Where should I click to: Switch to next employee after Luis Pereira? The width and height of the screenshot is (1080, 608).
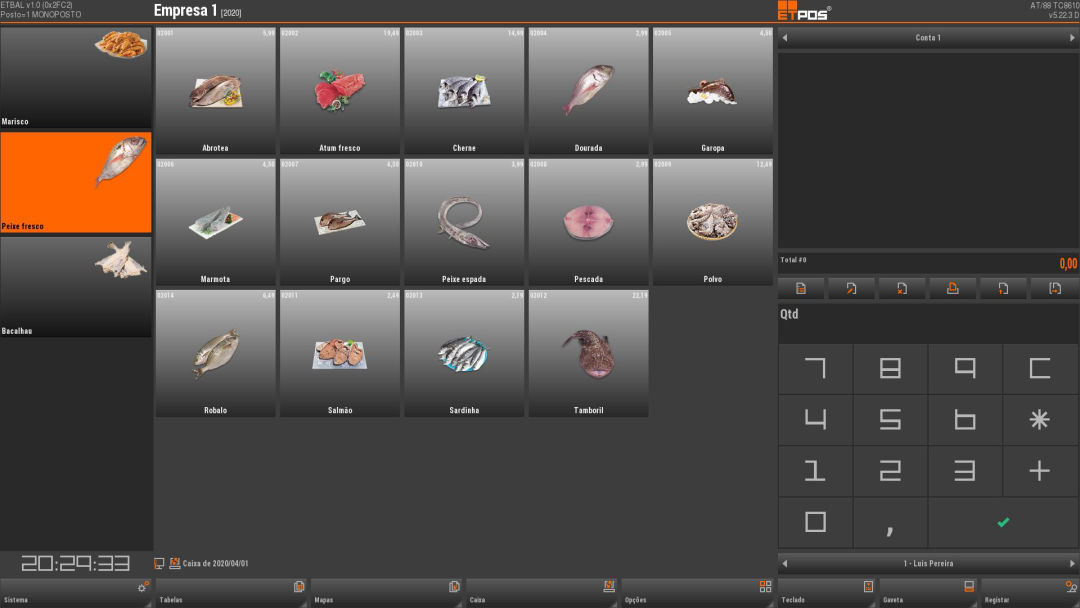coord(1072,563)
